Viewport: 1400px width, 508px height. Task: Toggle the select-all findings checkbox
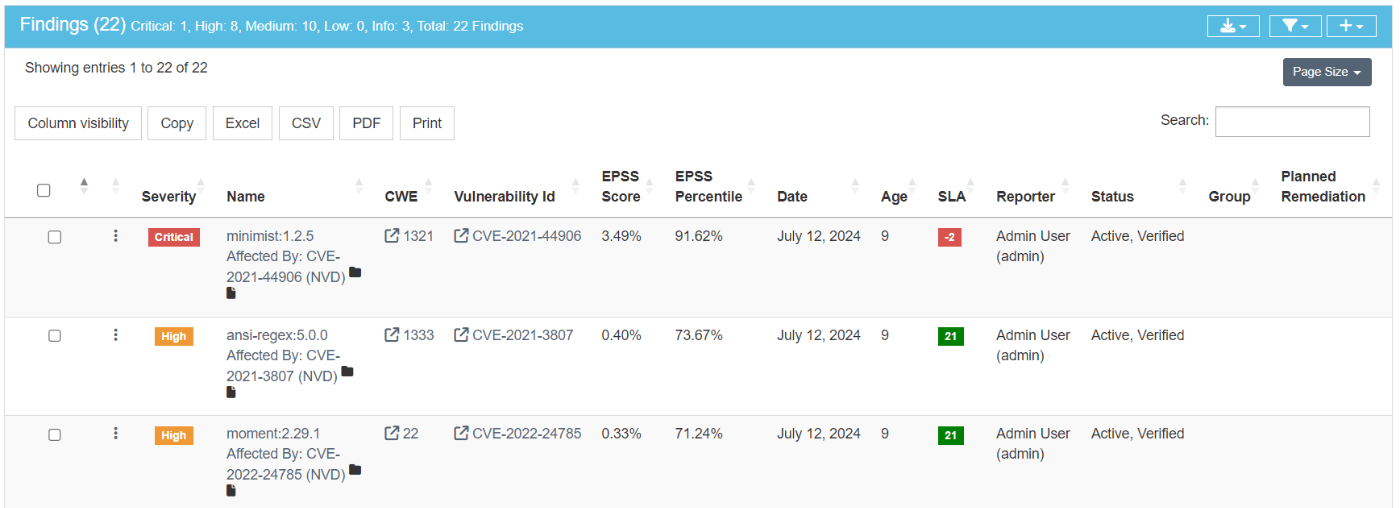[x=44, y=190]
